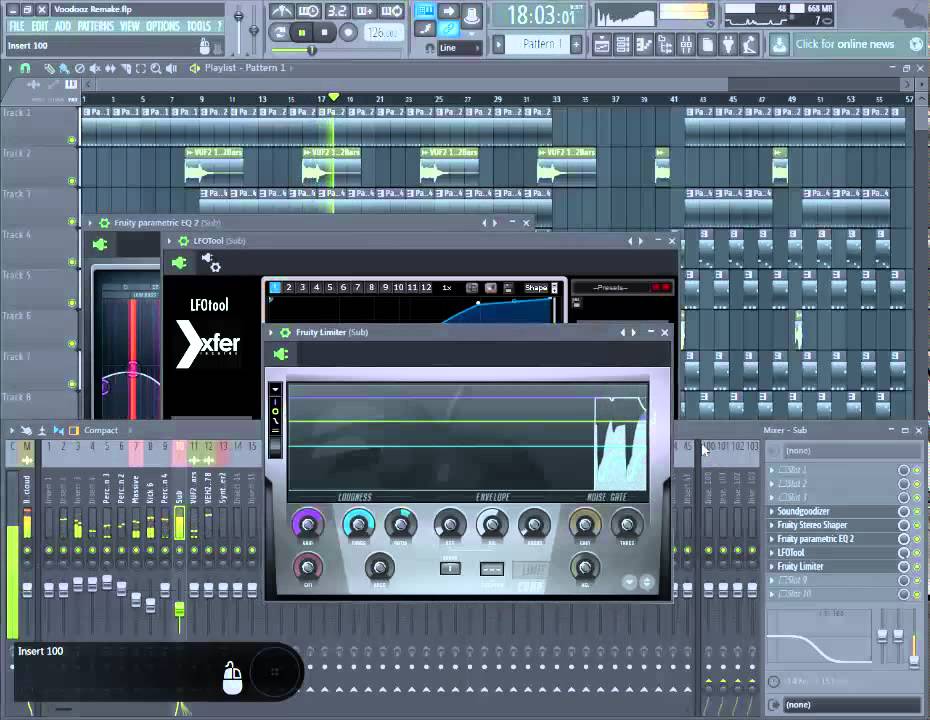Expand Fruity parametric EQ 2 mixer slot menu
Image resolution: width=930 pixels, height=720 pixels.
tap(772, 539)
